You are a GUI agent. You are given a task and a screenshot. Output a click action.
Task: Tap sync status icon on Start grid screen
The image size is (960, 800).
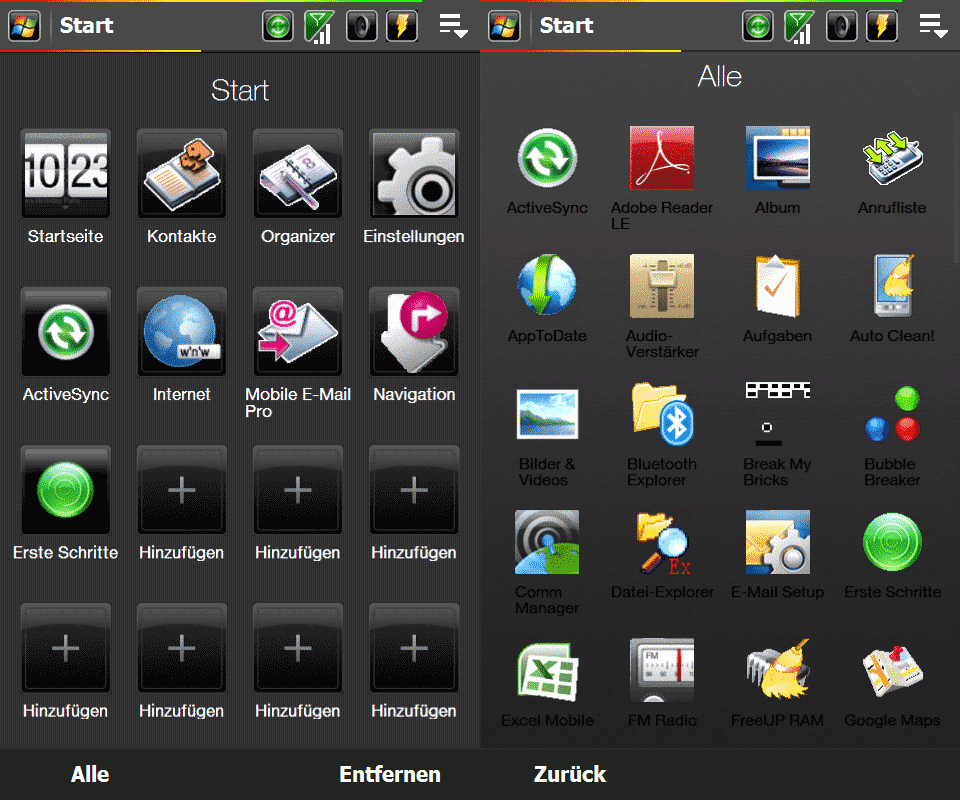point(278,26)
